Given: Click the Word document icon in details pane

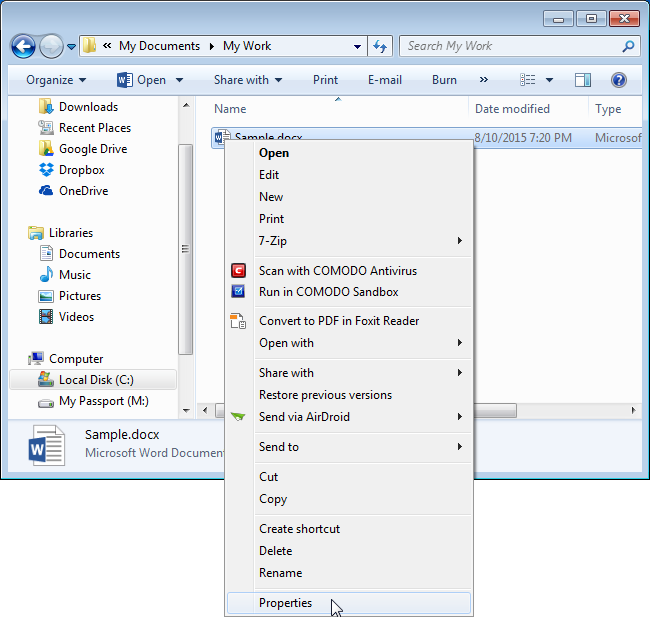Looking at the screenshot, I should click(46, 445).
